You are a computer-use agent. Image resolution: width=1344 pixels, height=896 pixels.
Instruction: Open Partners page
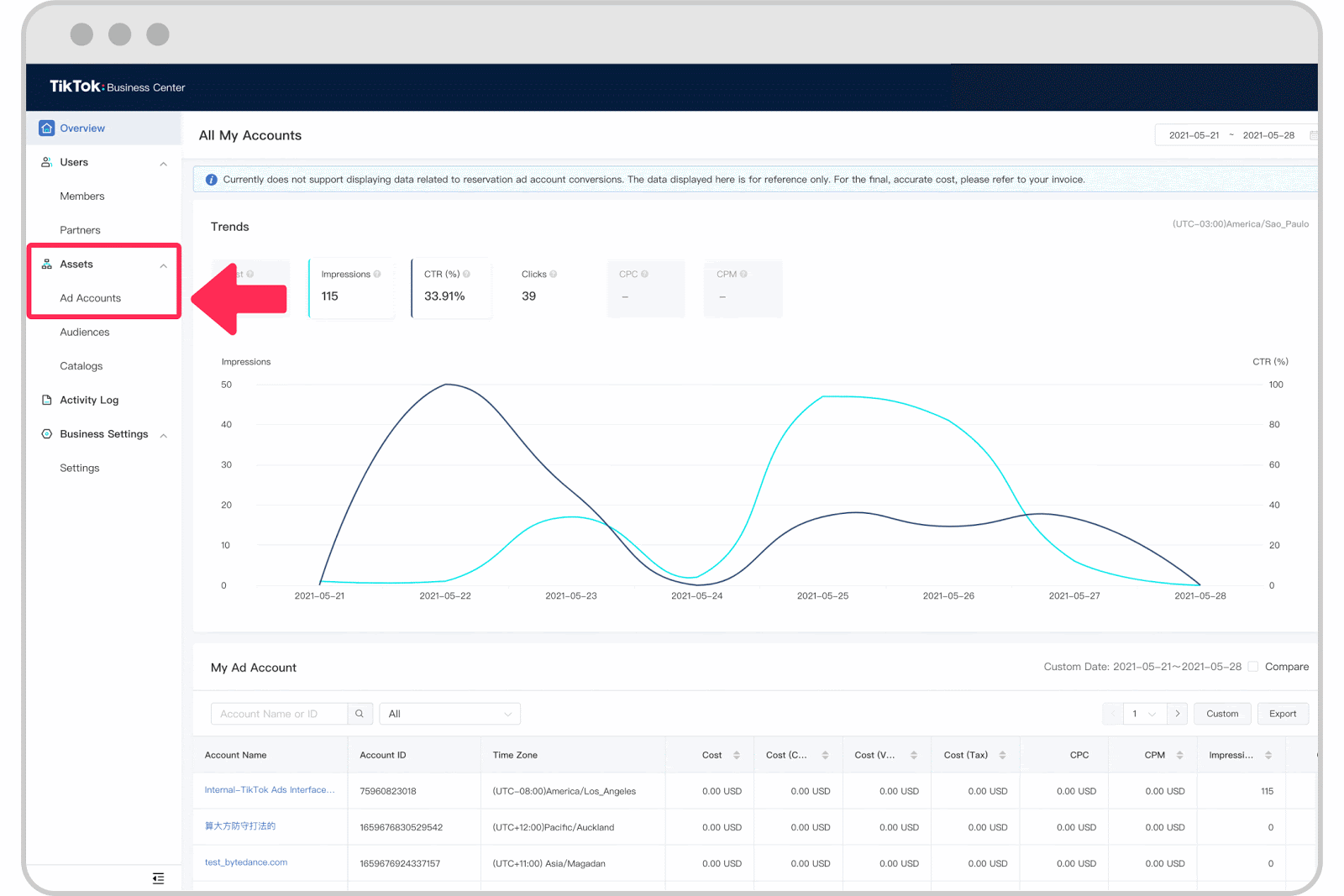click(80, 230)
